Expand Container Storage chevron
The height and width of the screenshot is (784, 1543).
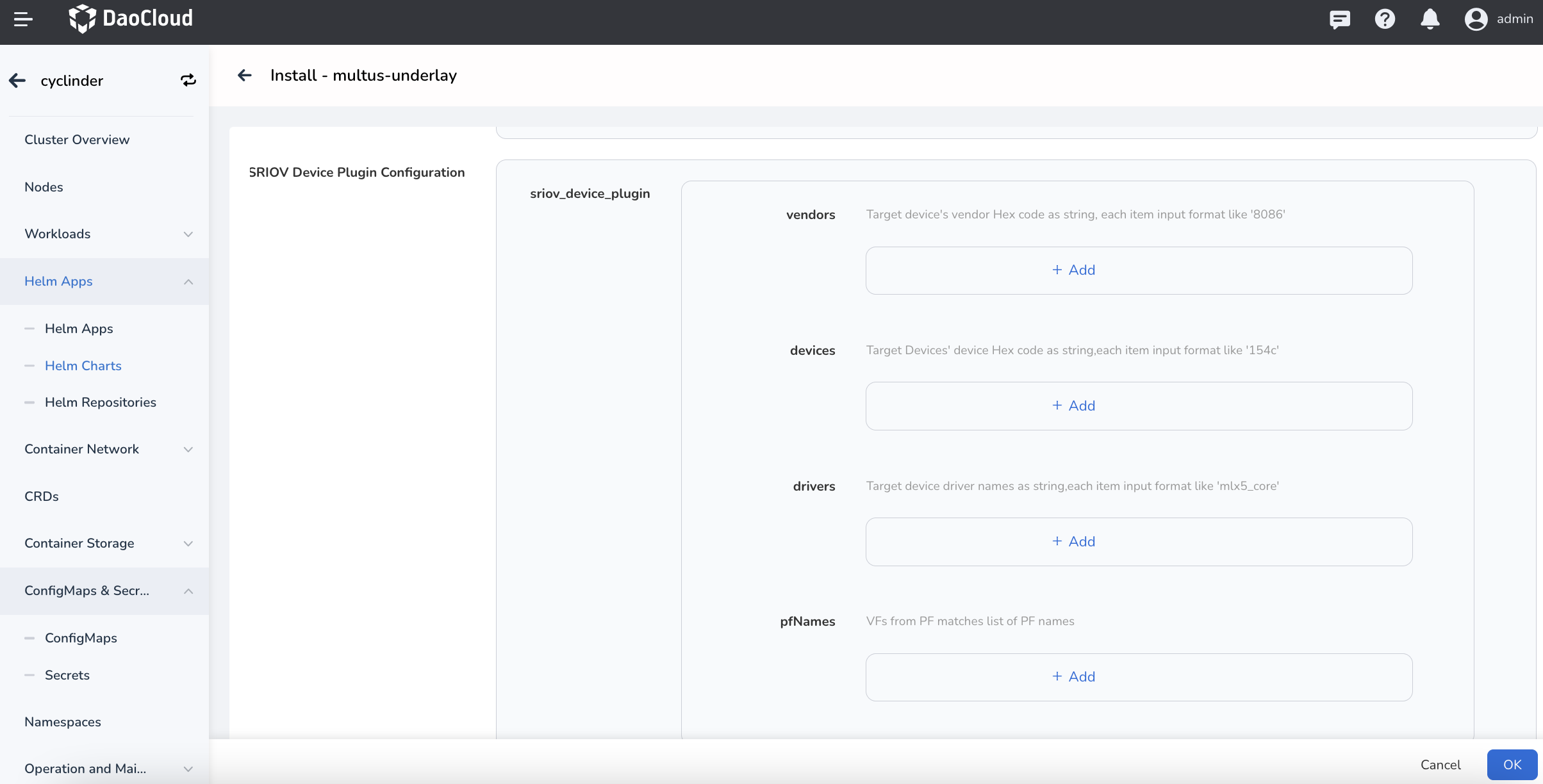click(188, 544)
